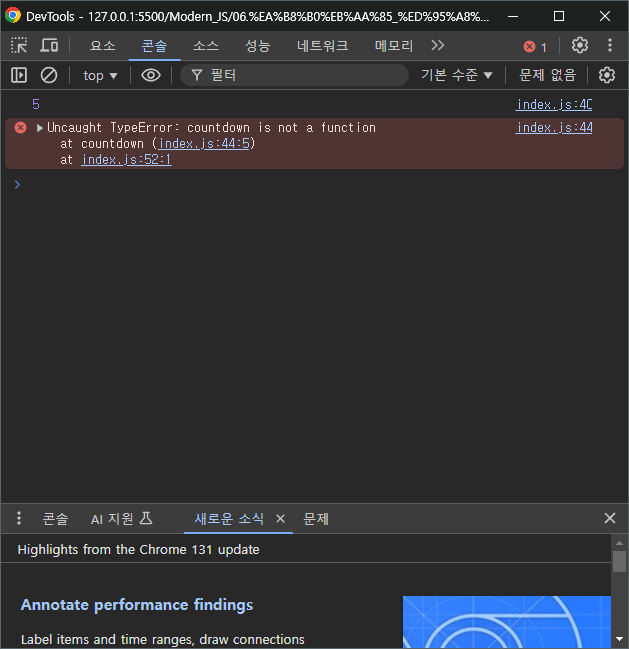The height and width of the screenshot is (649, 629).
Task: Click the Annotate performance findings heading
Action: tap(137, 605)
